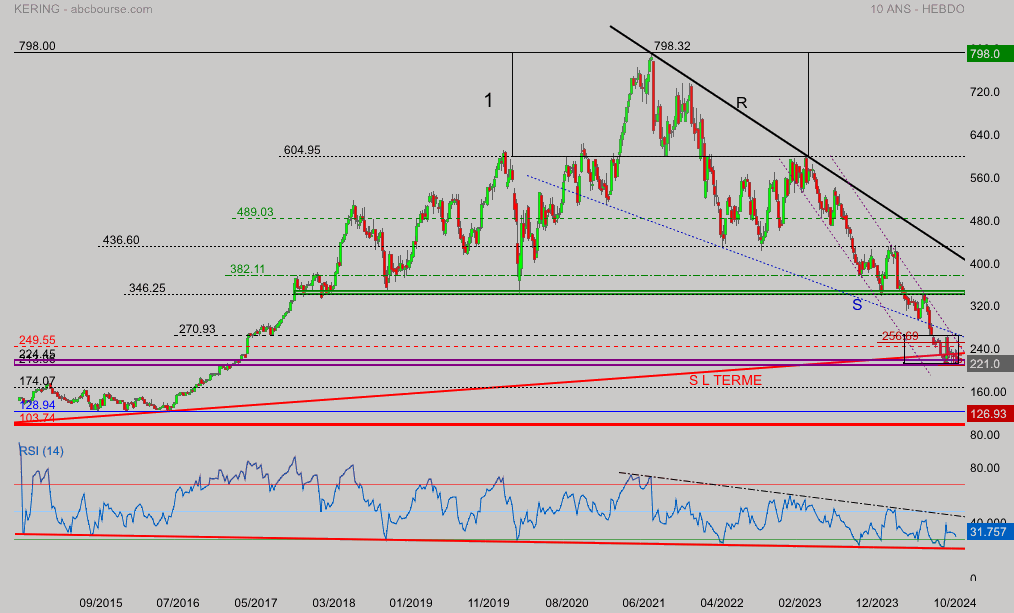
Task: Click the blue "S" support annotation
Action: (857, 305)
